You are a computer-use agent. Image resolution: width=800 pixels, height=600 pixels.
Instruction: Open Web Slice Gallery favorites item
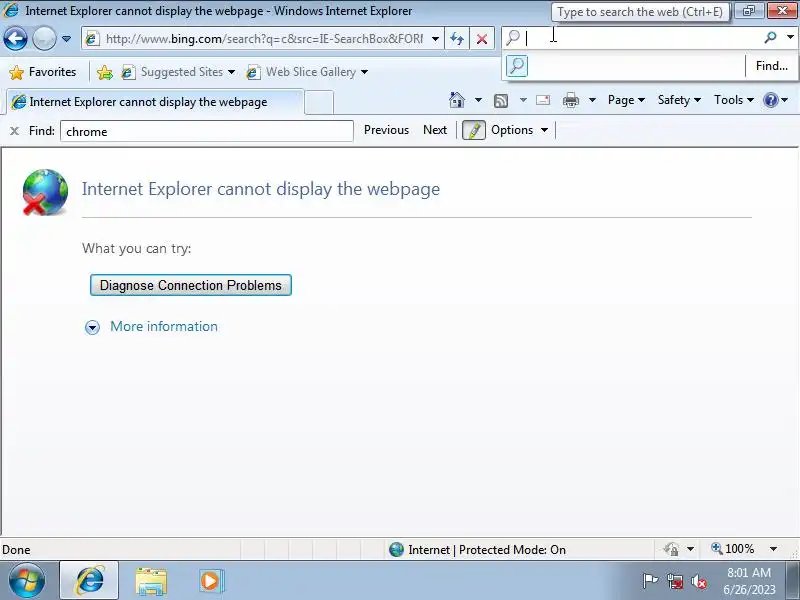coord(301,72)
